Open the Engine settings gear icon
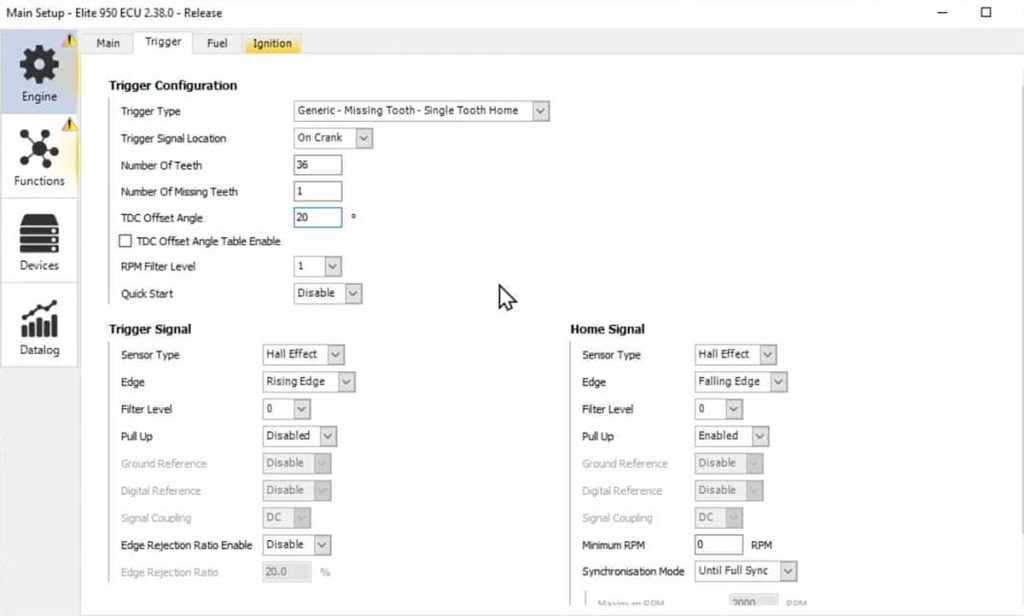Screen dimensions: 1024x616 tap(39, 65)
